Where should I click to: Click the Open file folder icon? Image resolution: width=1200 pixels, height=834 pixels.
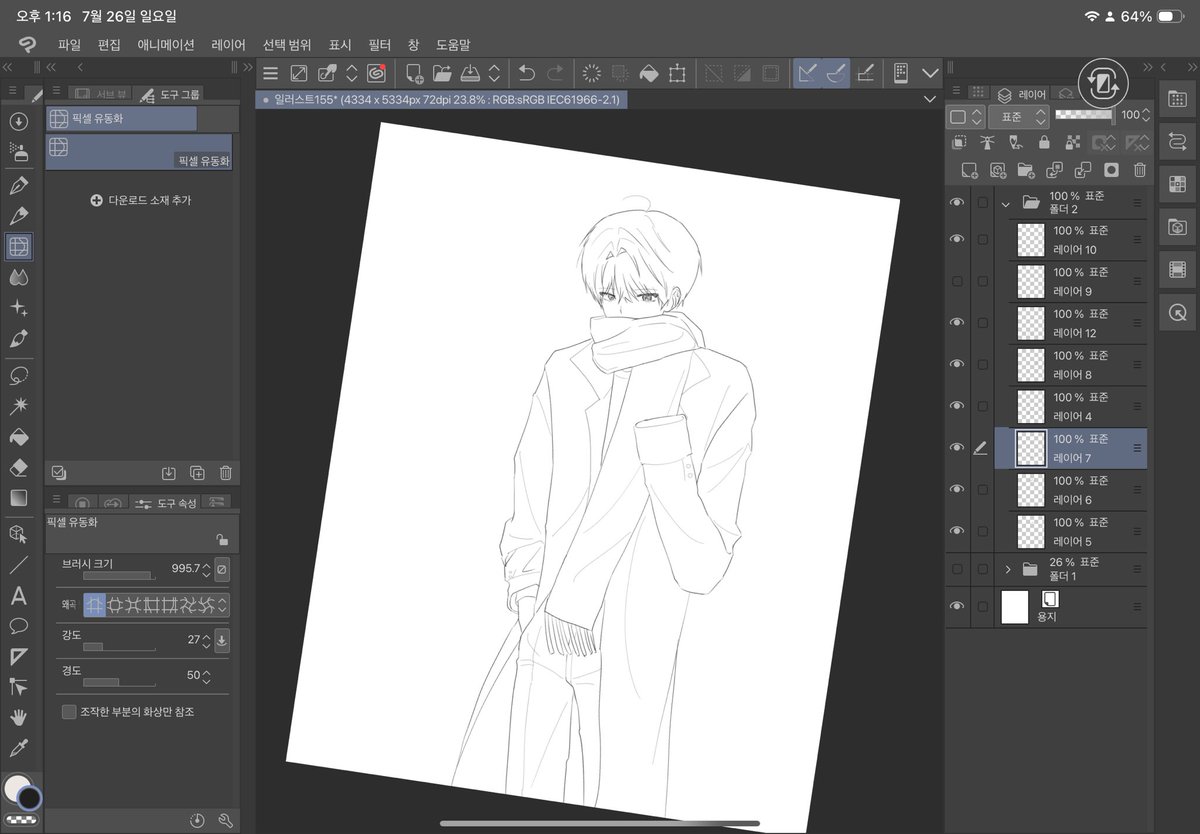pos(442,73)
